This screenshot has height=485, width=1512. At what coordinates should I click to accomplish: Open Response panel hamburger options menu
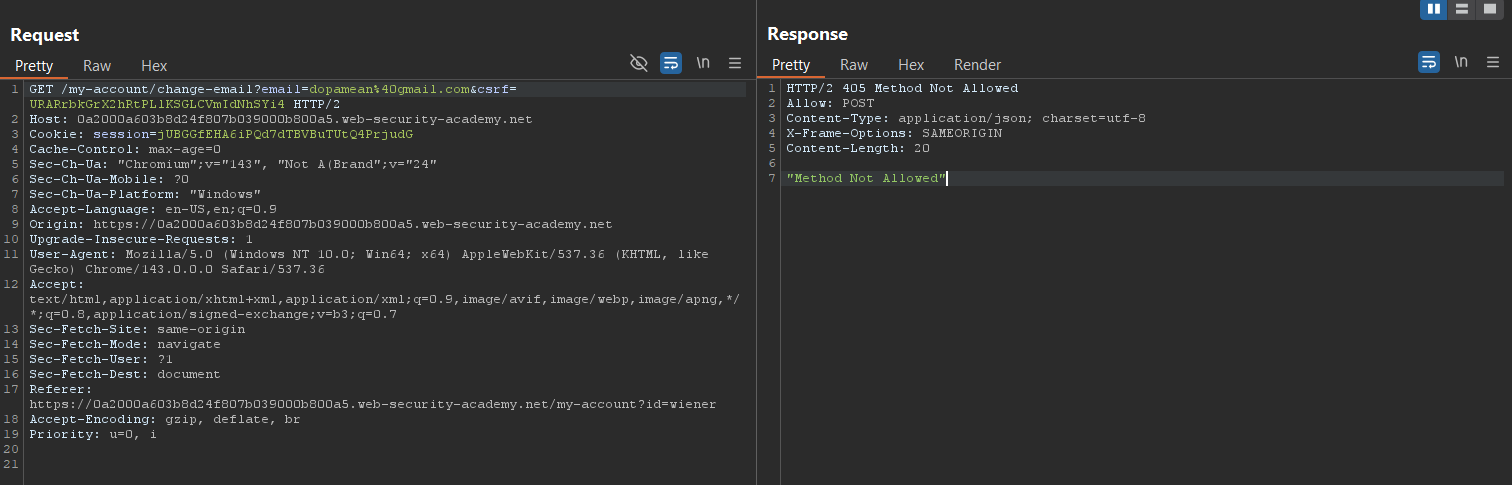[x=1493, y=62]
